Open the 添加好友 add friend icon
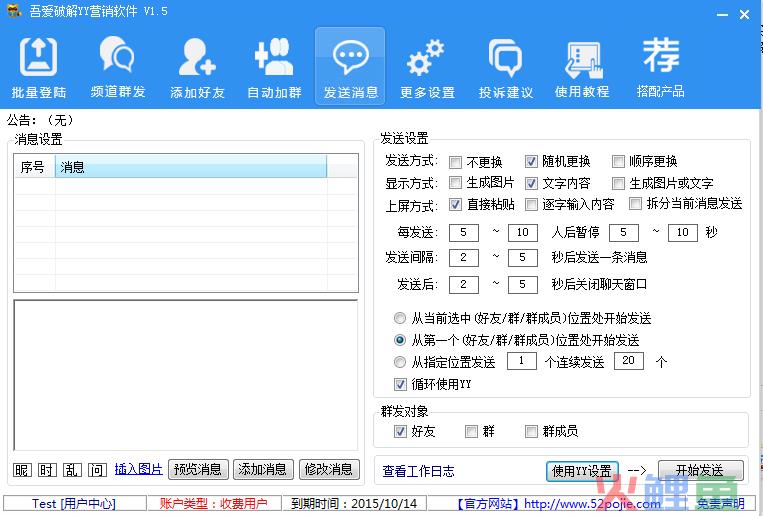 pyautogui.click(x=197, y=67)
